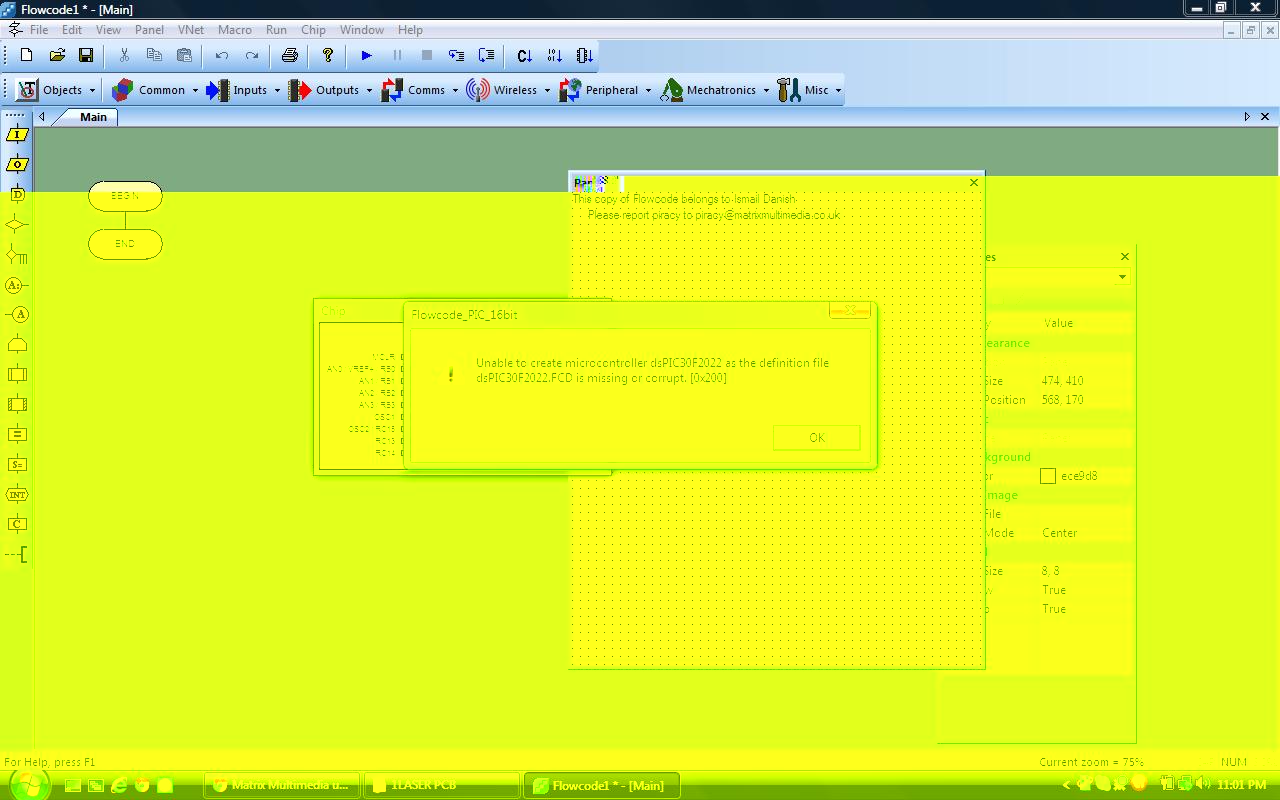1280x800 pixels.
Task: Switch to the Matrix Multimedia taskbar window
Action: (x=282, y=785)
